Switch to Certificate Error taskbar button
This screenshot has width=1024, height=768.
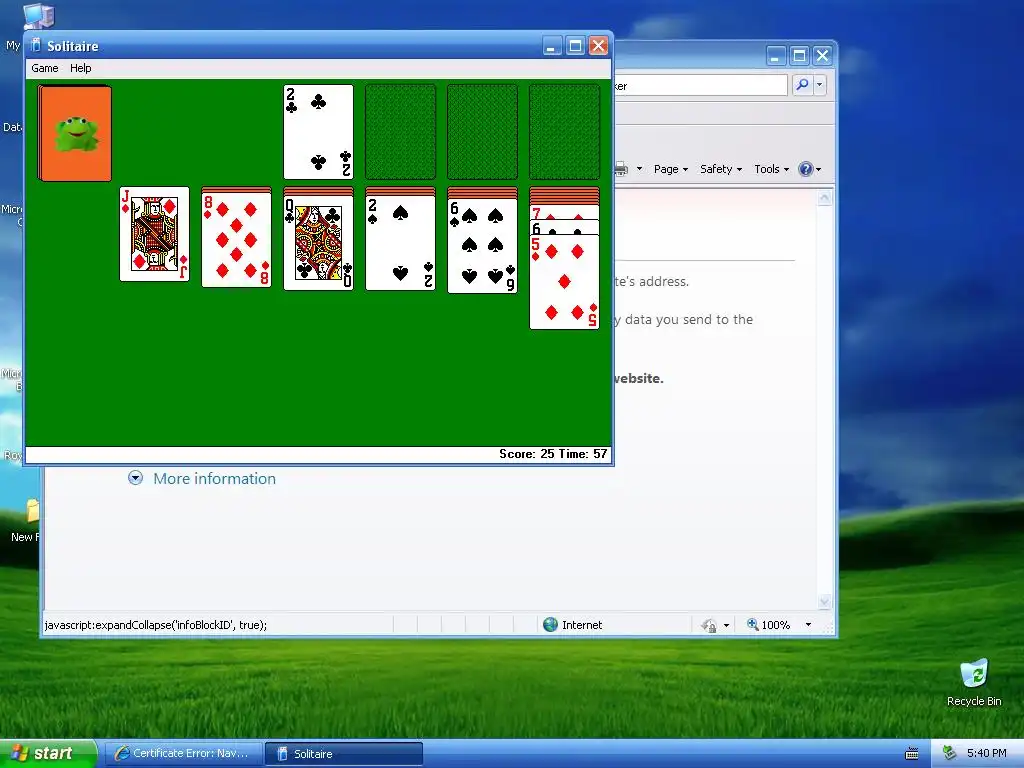(x=184, y=754)
